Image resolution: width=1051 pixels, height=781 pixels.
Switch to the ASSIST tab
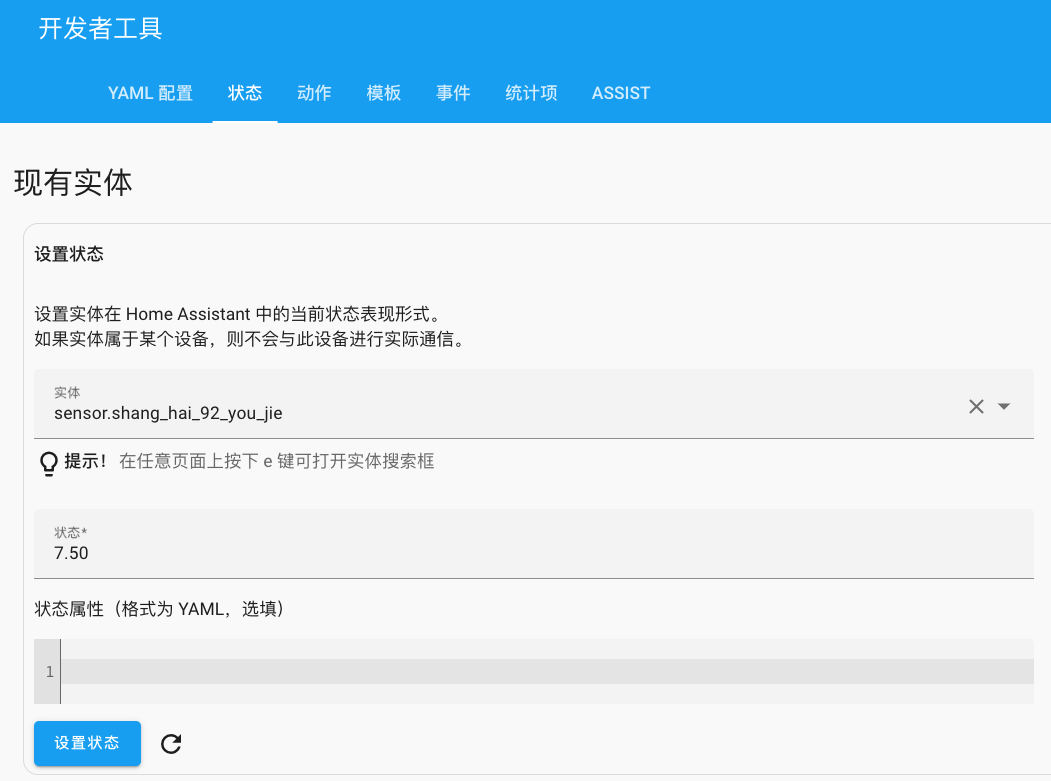tap(620, 93)
